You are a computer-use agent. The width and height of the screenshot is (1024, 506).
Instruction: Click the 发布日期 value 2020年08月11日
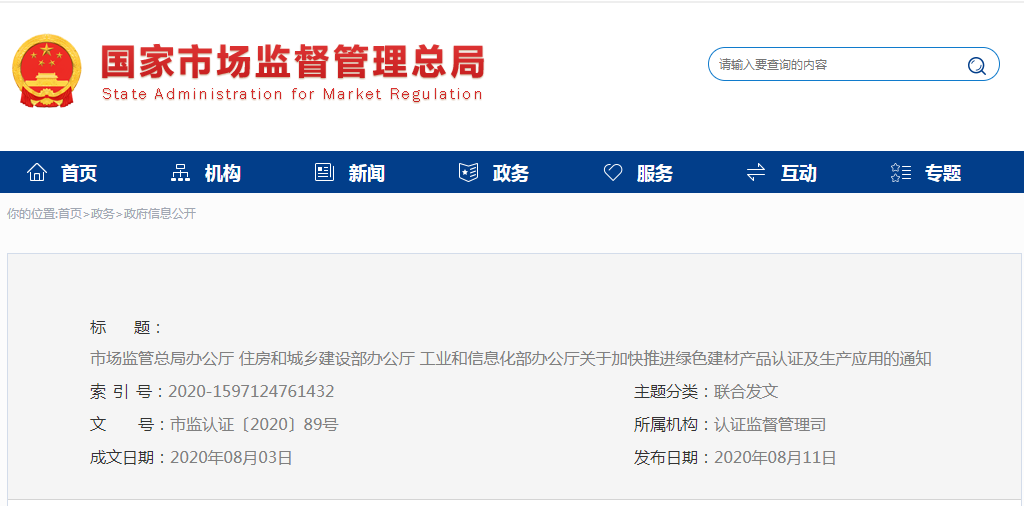pyautogui.click(x=775, y=458)
